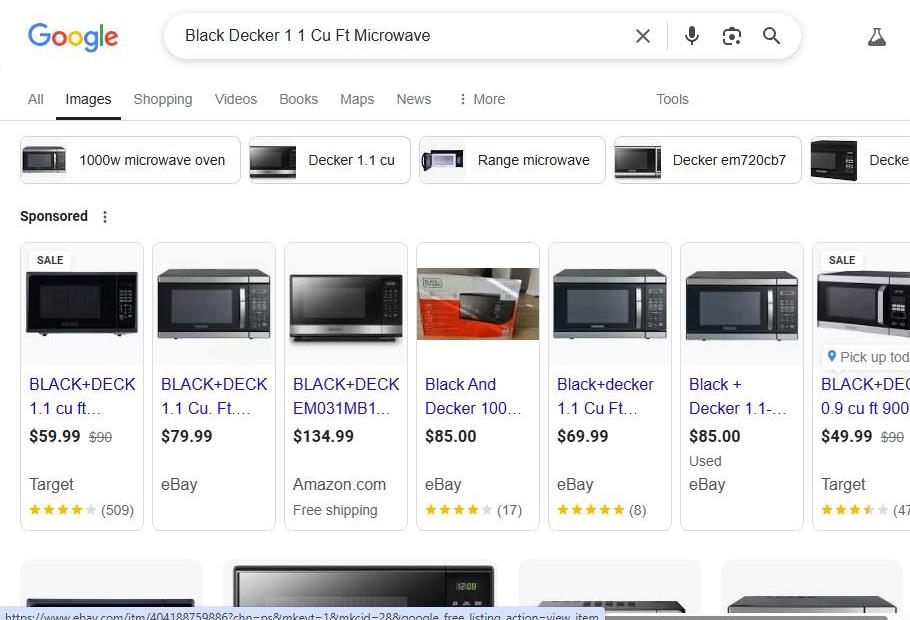910x620 pixels.
Task: Go to the Maps tab
Action: tap(357, 99)
